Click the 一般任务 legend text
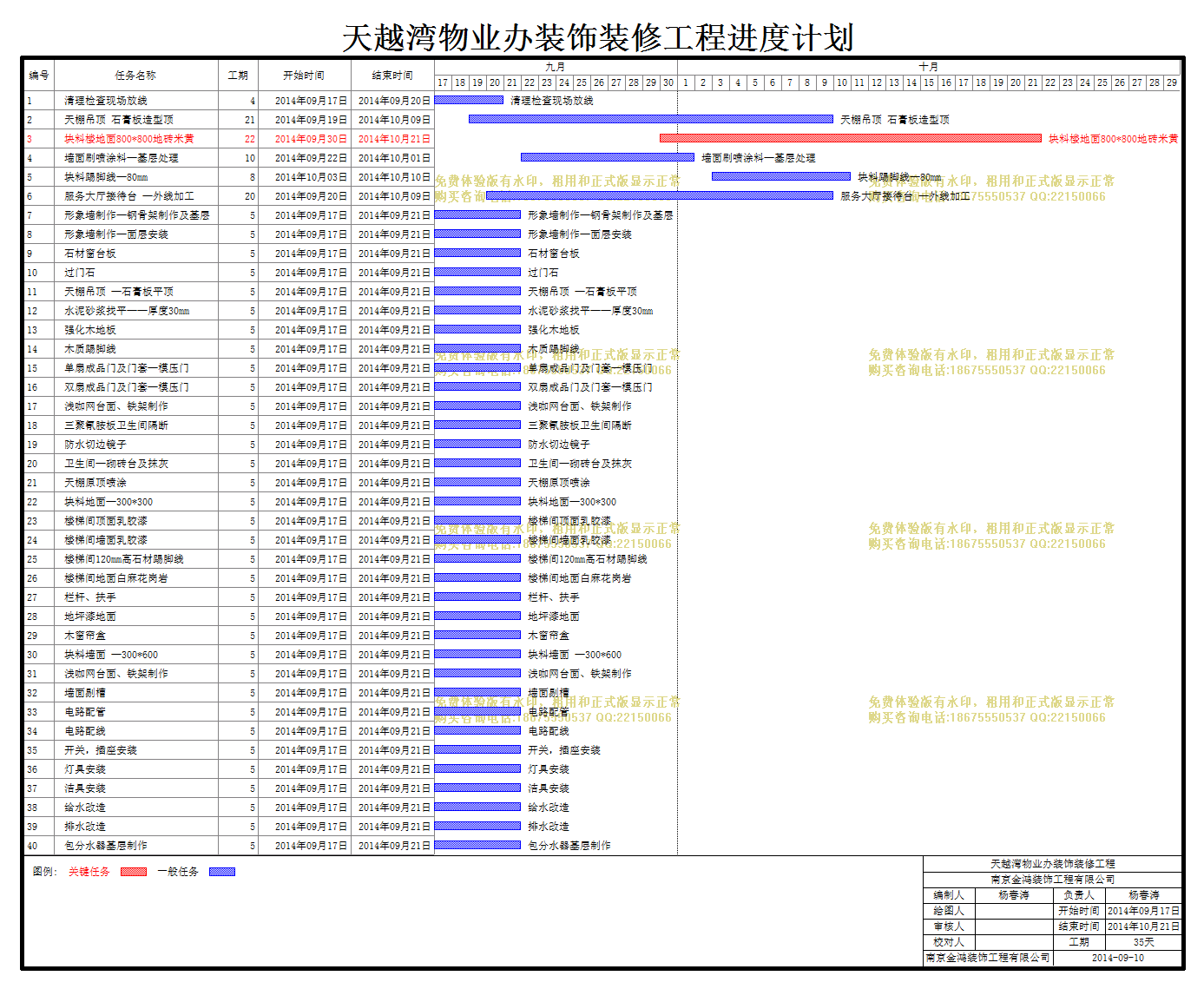1204x989 pixels. pyautogui.click(x=178, y=872)
